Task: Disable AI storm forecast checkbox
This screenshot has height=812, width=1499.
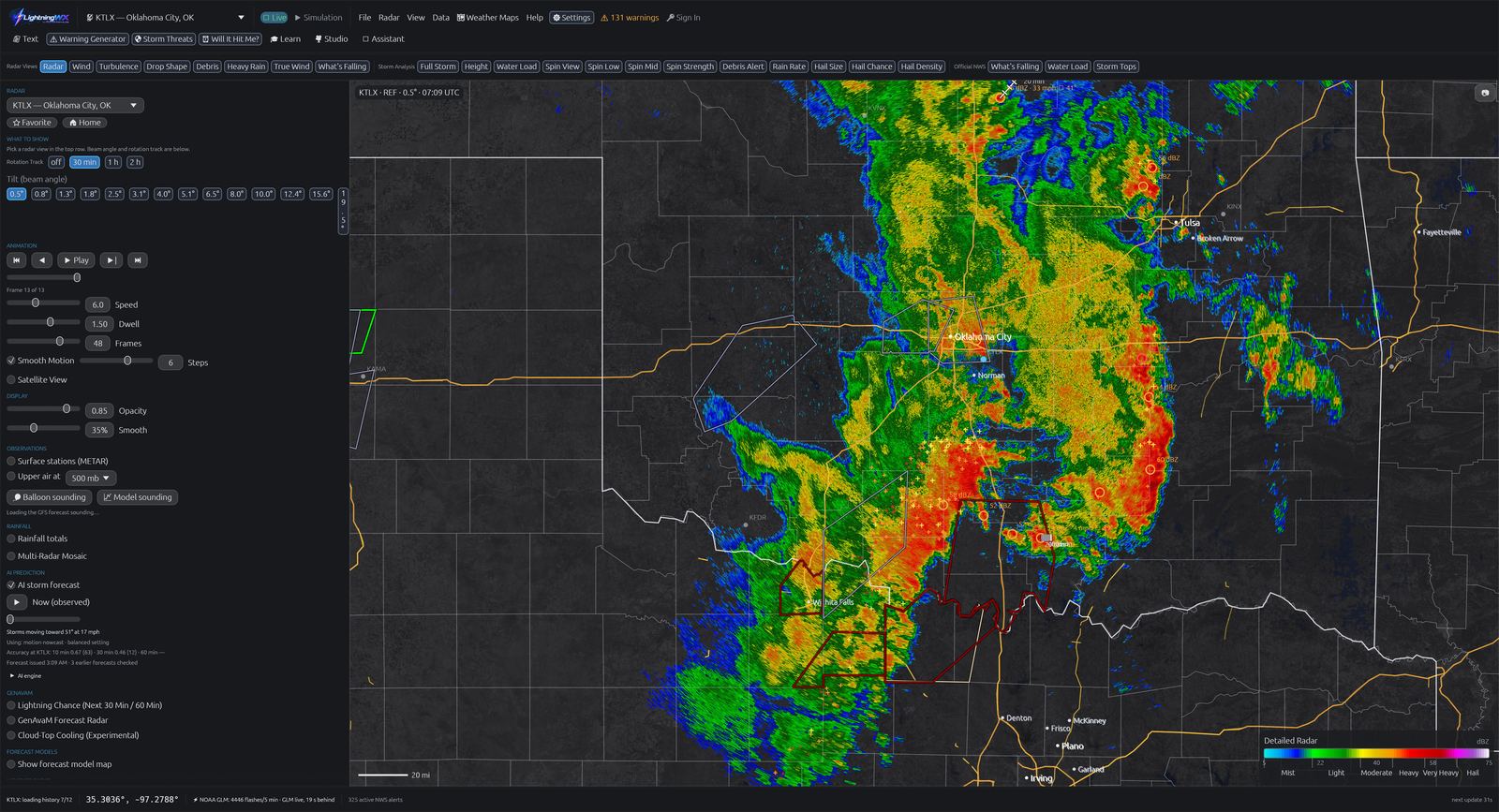Action: [x=11, y=585]
